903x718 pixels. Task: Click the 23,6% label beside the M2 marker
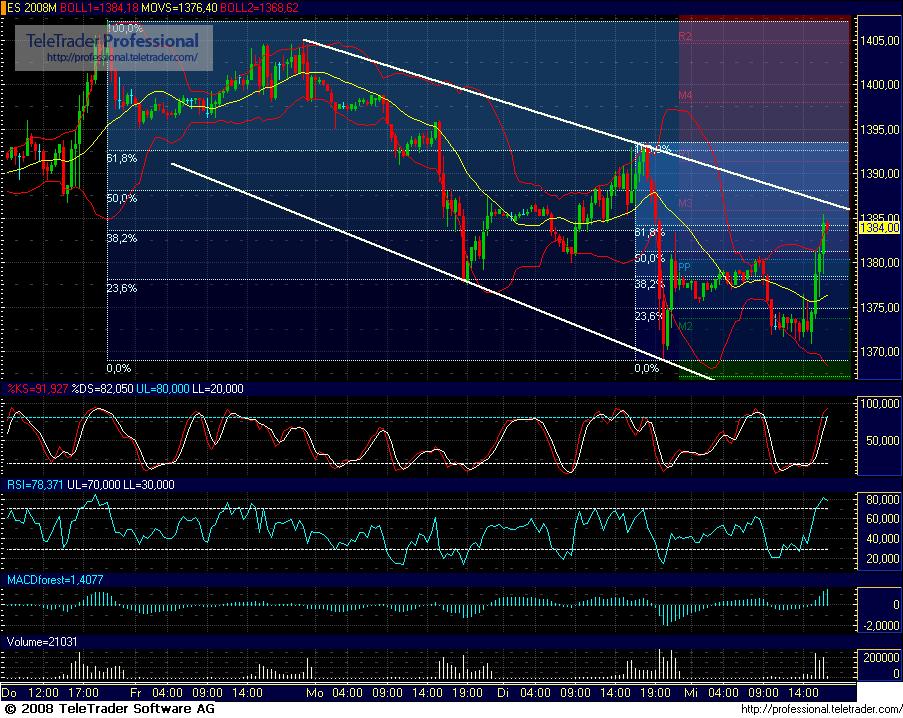pos(650,316)
